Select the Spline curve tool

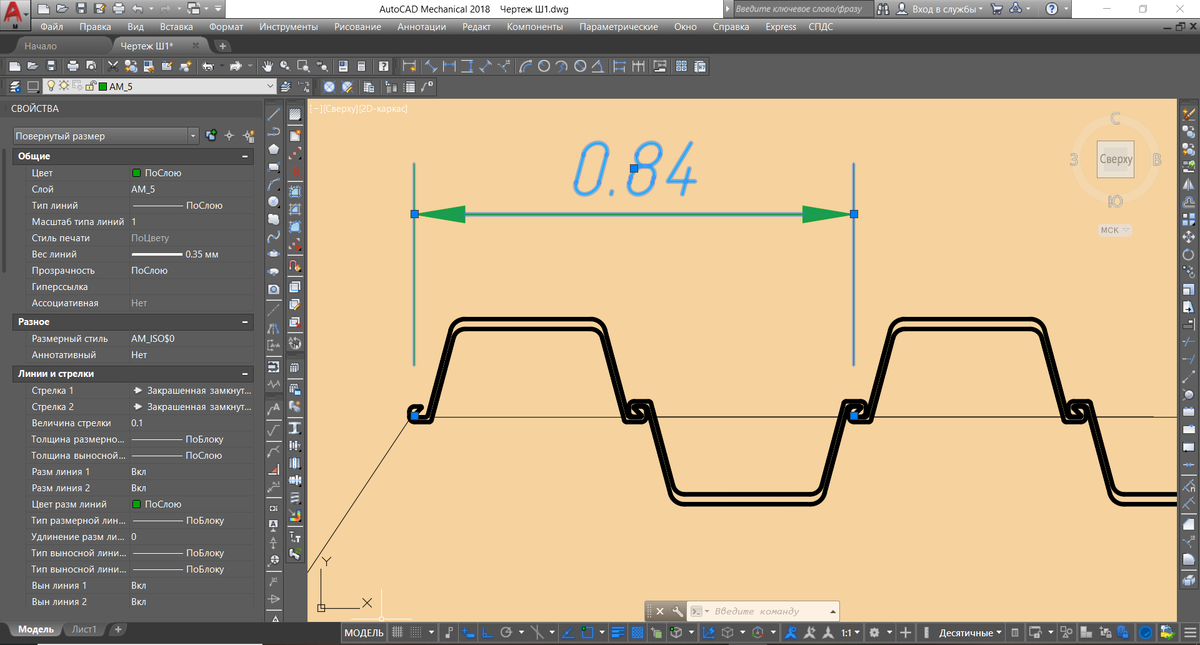274,237
